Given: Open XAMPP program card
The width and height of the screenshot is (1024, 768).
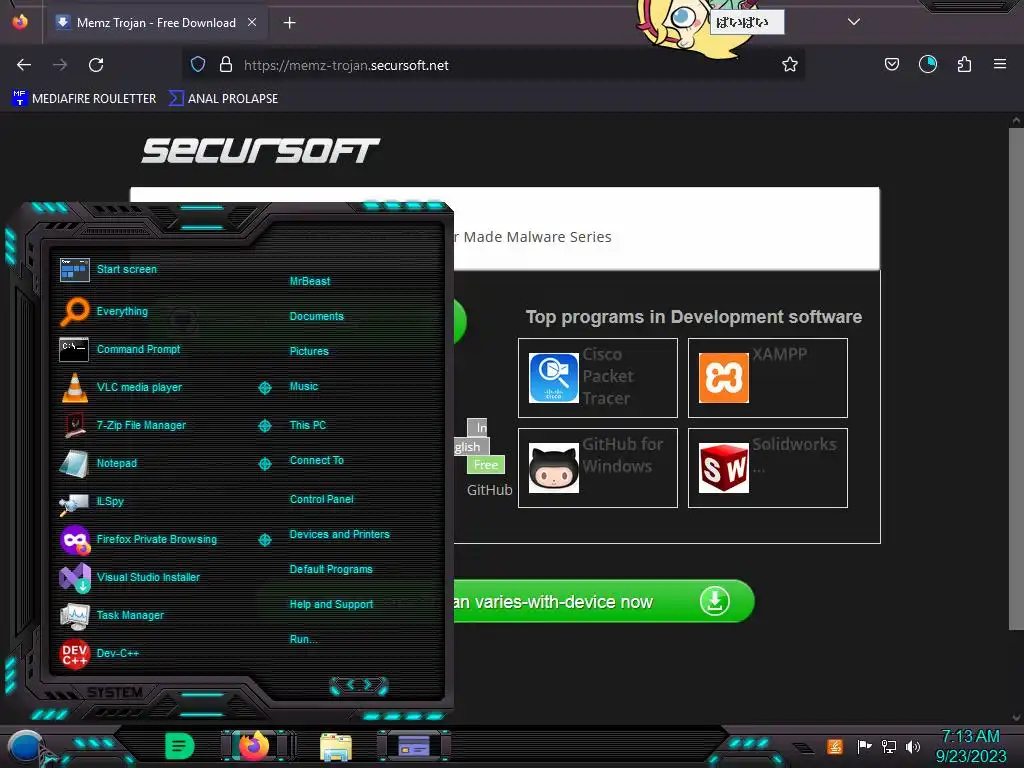Looking at the screenshot, I should click(x=767, y=377).
